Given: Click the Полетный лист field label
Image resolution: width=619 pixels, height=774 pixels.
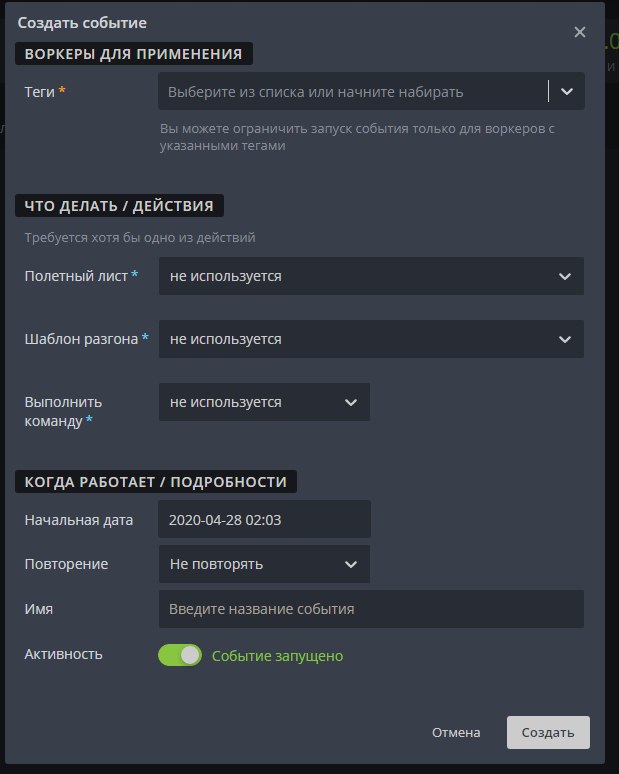Looking at the screenshot, I should (x=76, y=276).
